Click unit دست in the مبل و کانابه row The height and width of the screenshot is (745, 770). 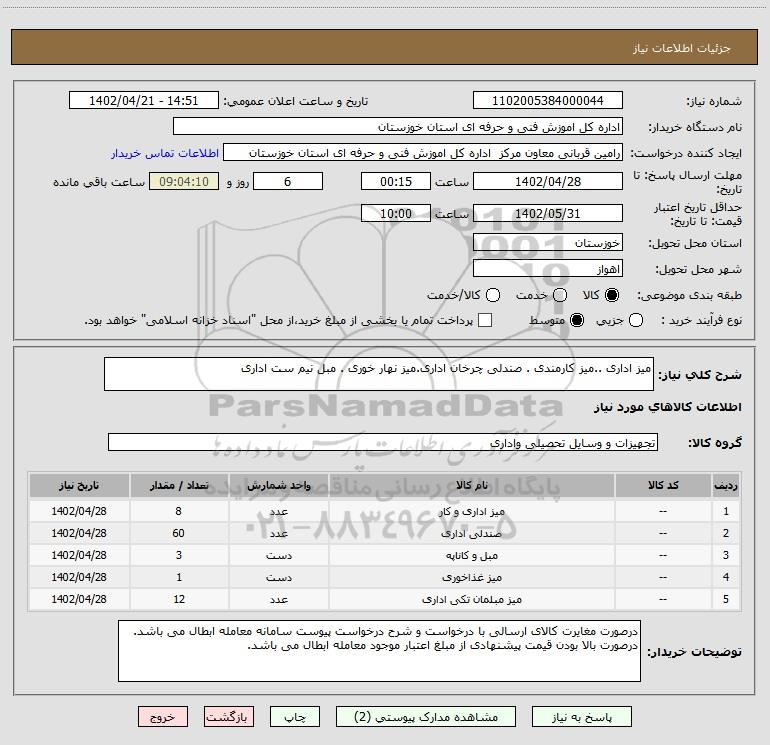[x=278, y=555]
